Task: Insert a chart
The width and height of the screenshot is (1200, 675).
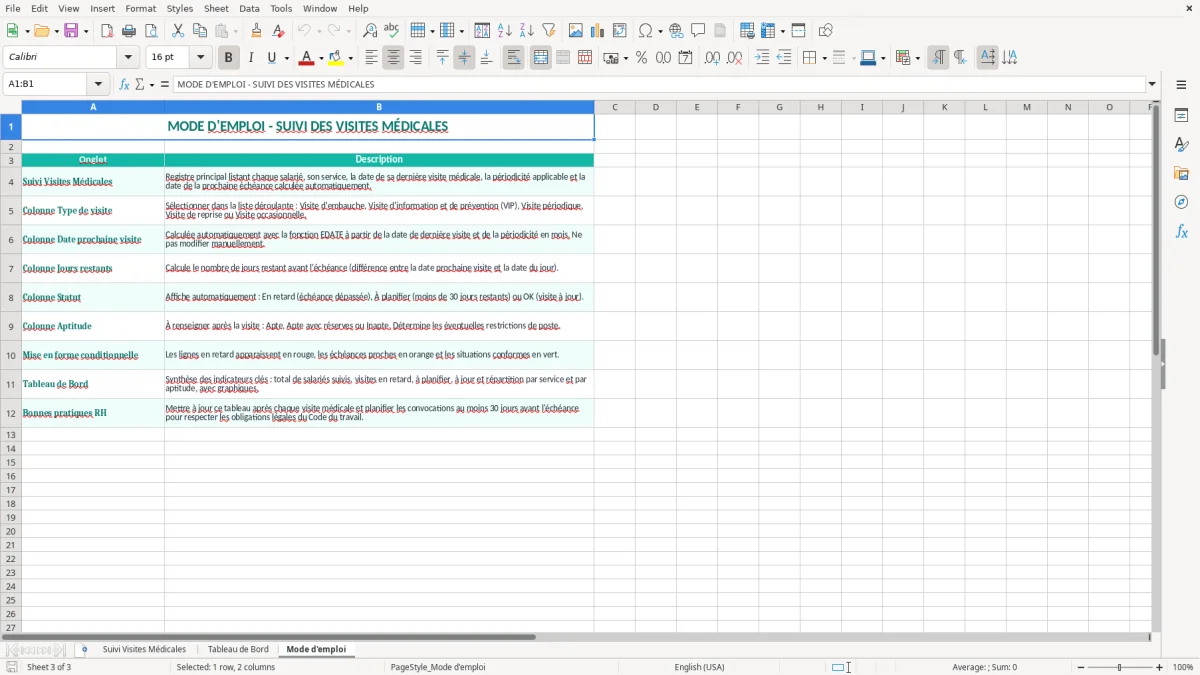Action: tap(598, 31)
